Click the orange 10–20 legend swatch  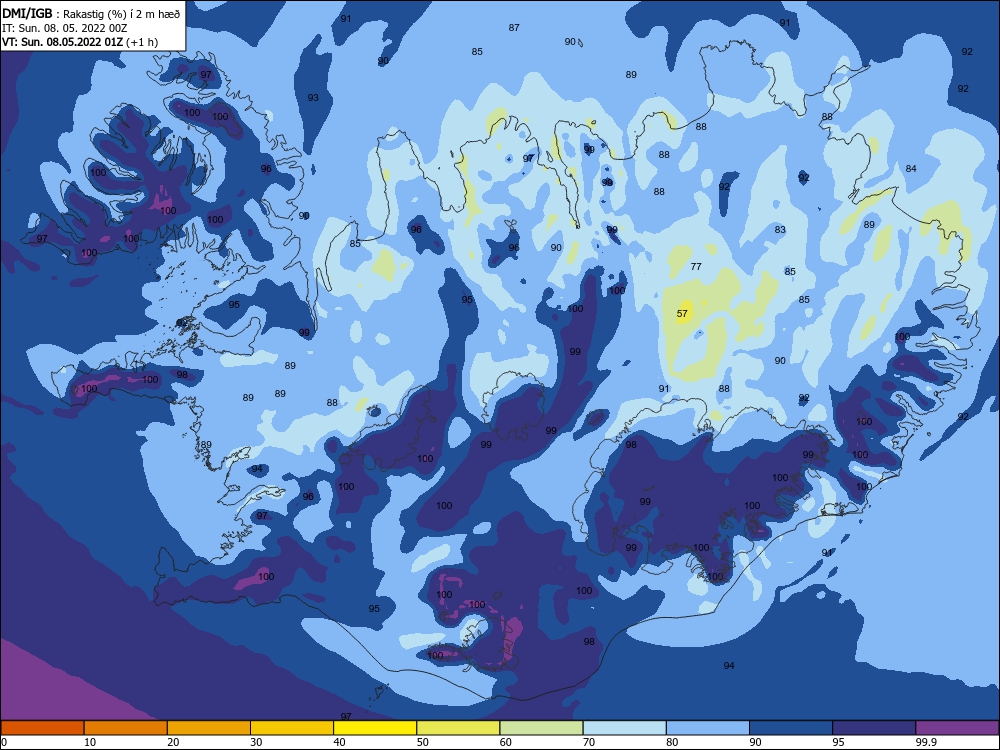pyautogui.click(x=126, y=728)
